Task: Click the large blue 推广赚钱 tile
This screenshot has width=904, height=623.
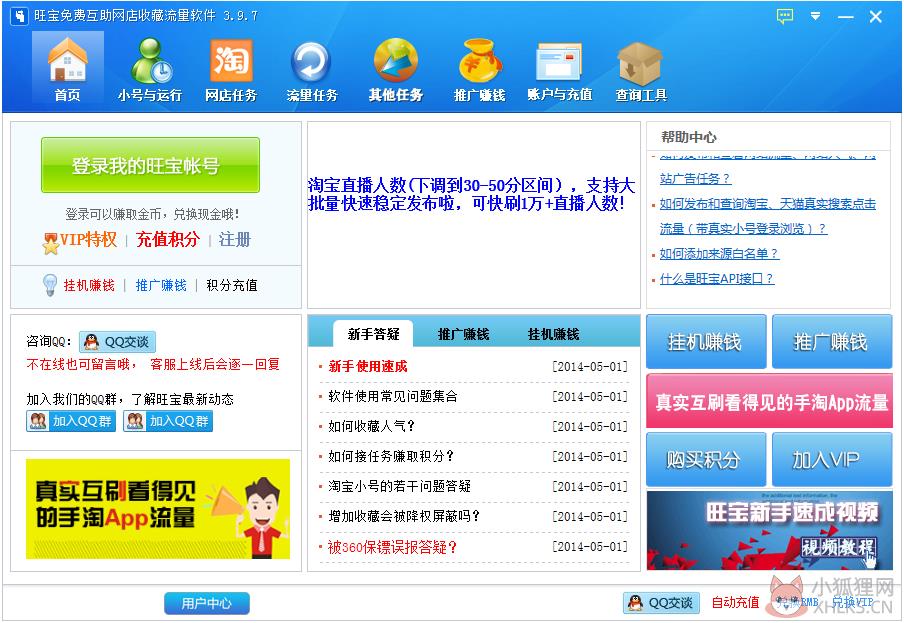Action: (831, 341)
